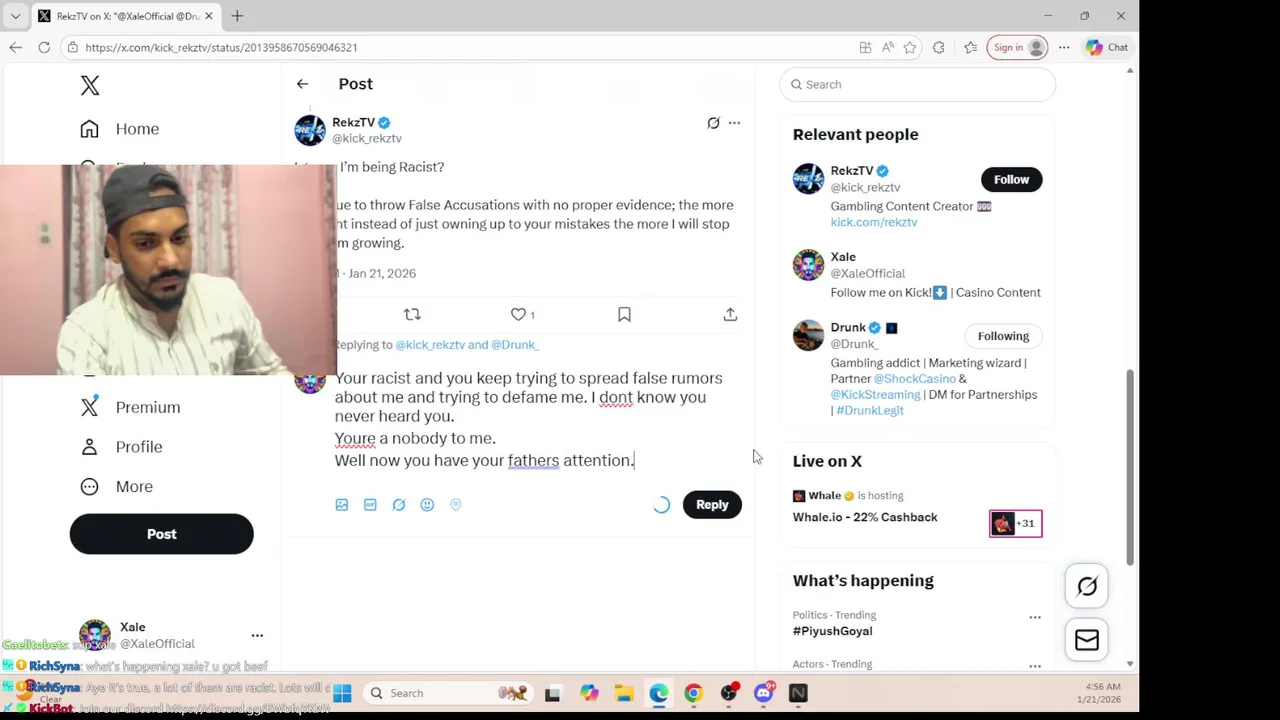
Task: Click the X search field
Action: 917,85
